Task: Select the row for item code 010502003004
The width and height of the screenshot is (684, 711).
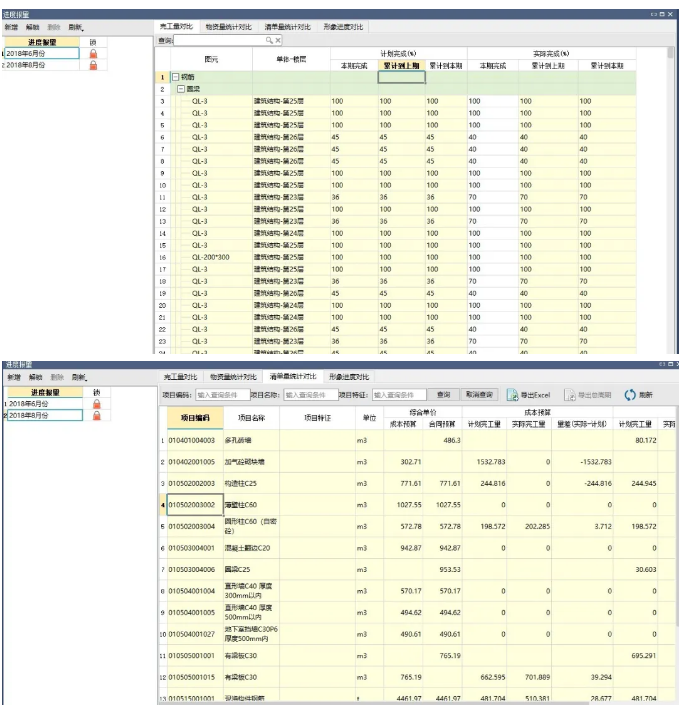Action: [x=417, y=526]
